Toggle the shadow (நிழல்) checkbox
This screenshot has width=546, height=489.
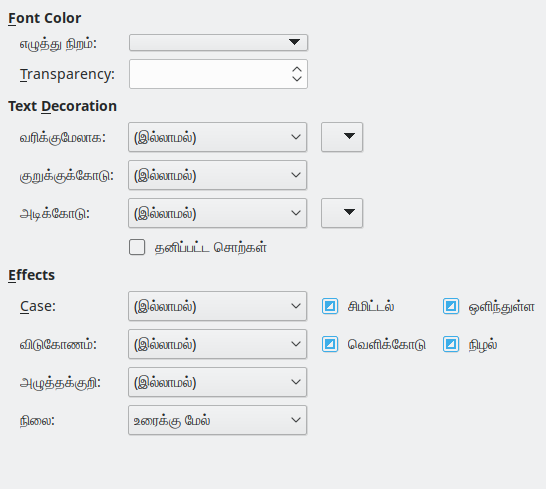pos(451,344)
